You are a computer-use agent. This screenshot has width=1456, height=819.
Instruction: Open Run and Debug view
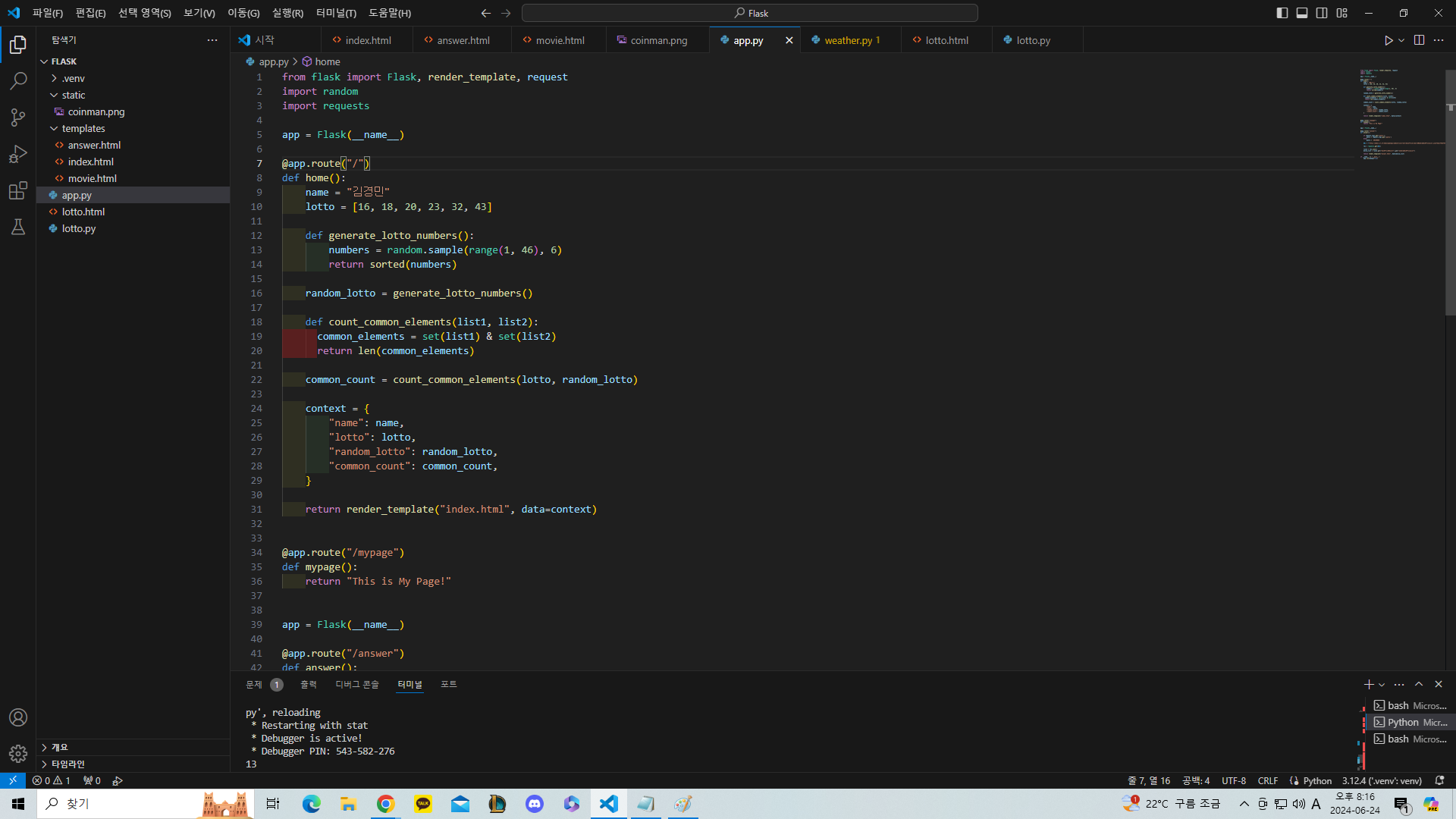18,154
